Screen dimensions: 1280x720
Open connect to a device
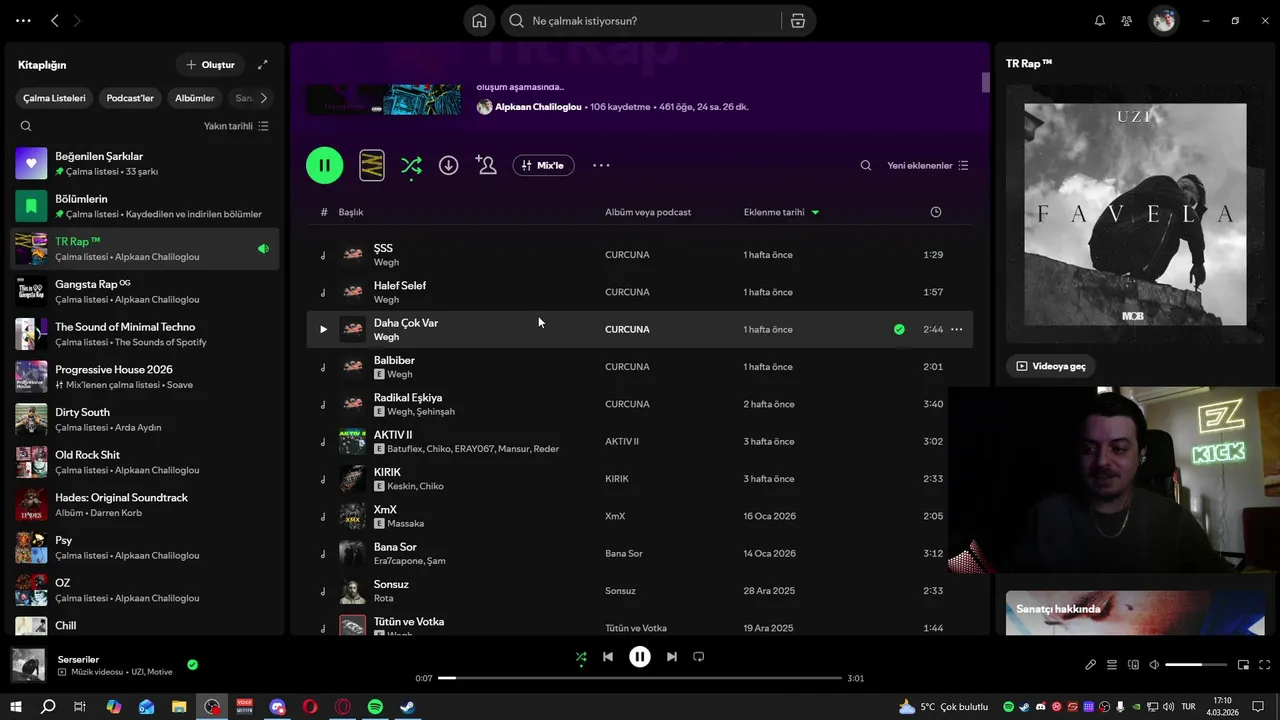(x=1133, y=665)
